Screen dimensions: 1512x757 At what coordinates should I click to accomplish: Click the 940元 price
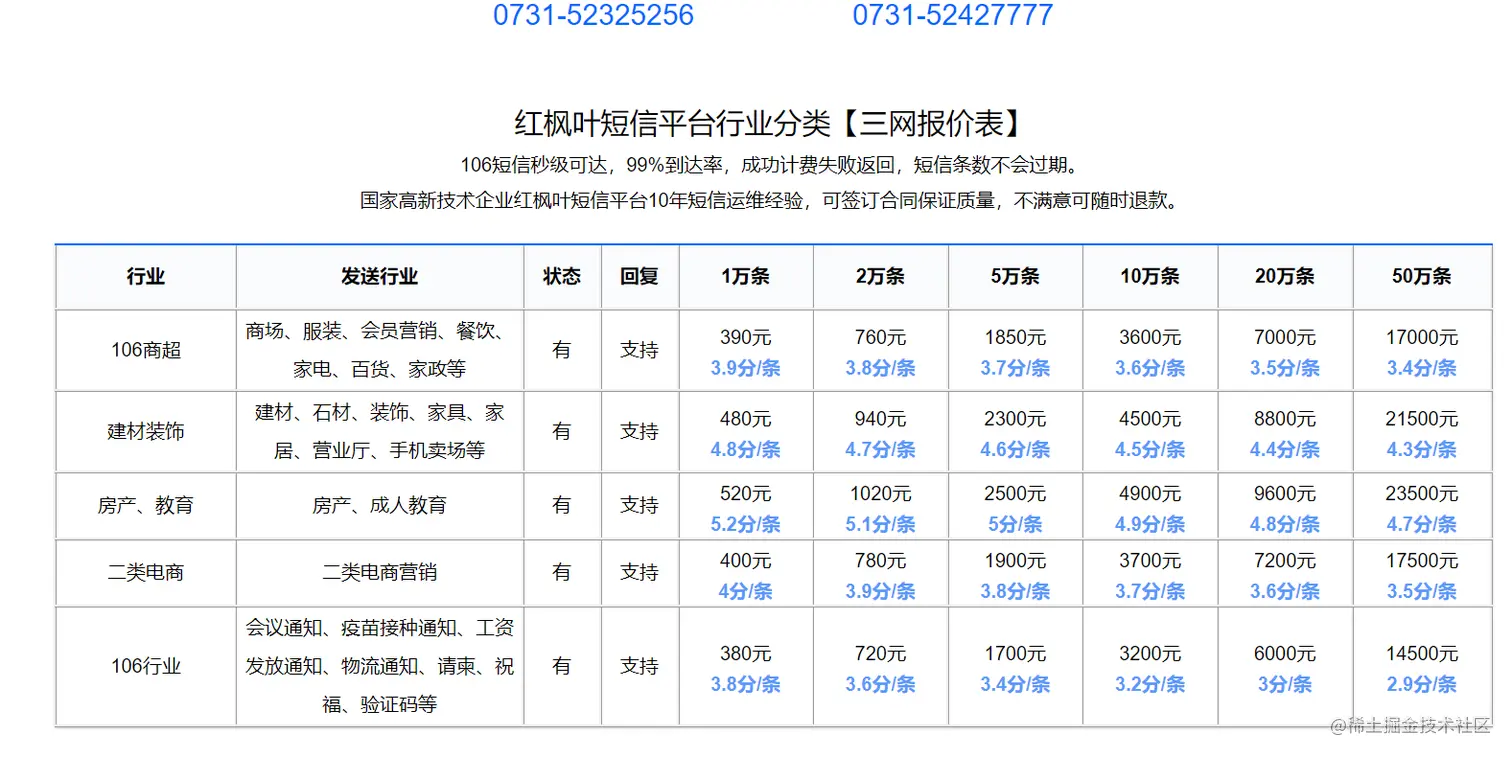pos(881,419)
